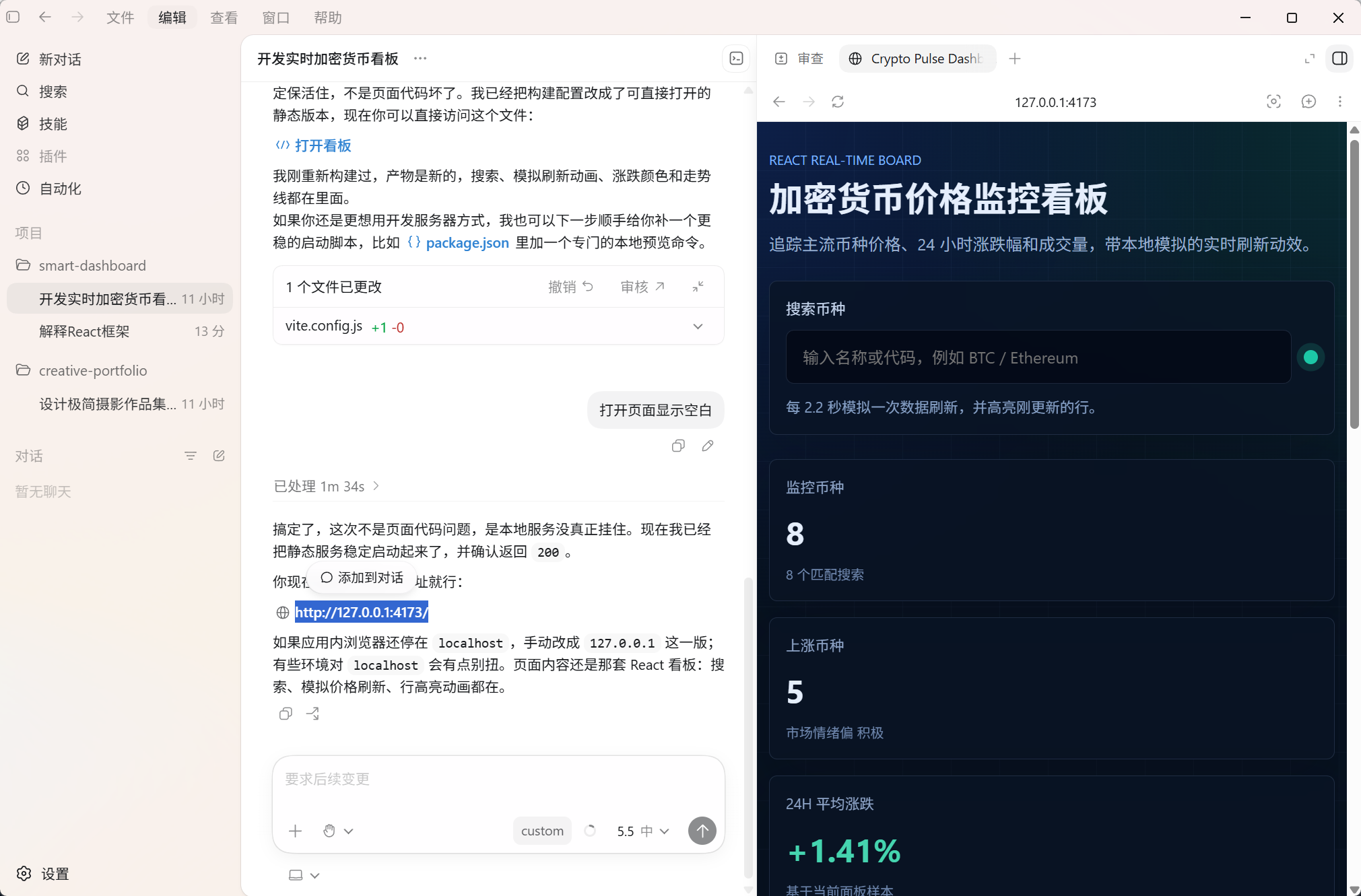Toggle the left sidebar panel icon
1361x896 pixels.
point(13,18)
